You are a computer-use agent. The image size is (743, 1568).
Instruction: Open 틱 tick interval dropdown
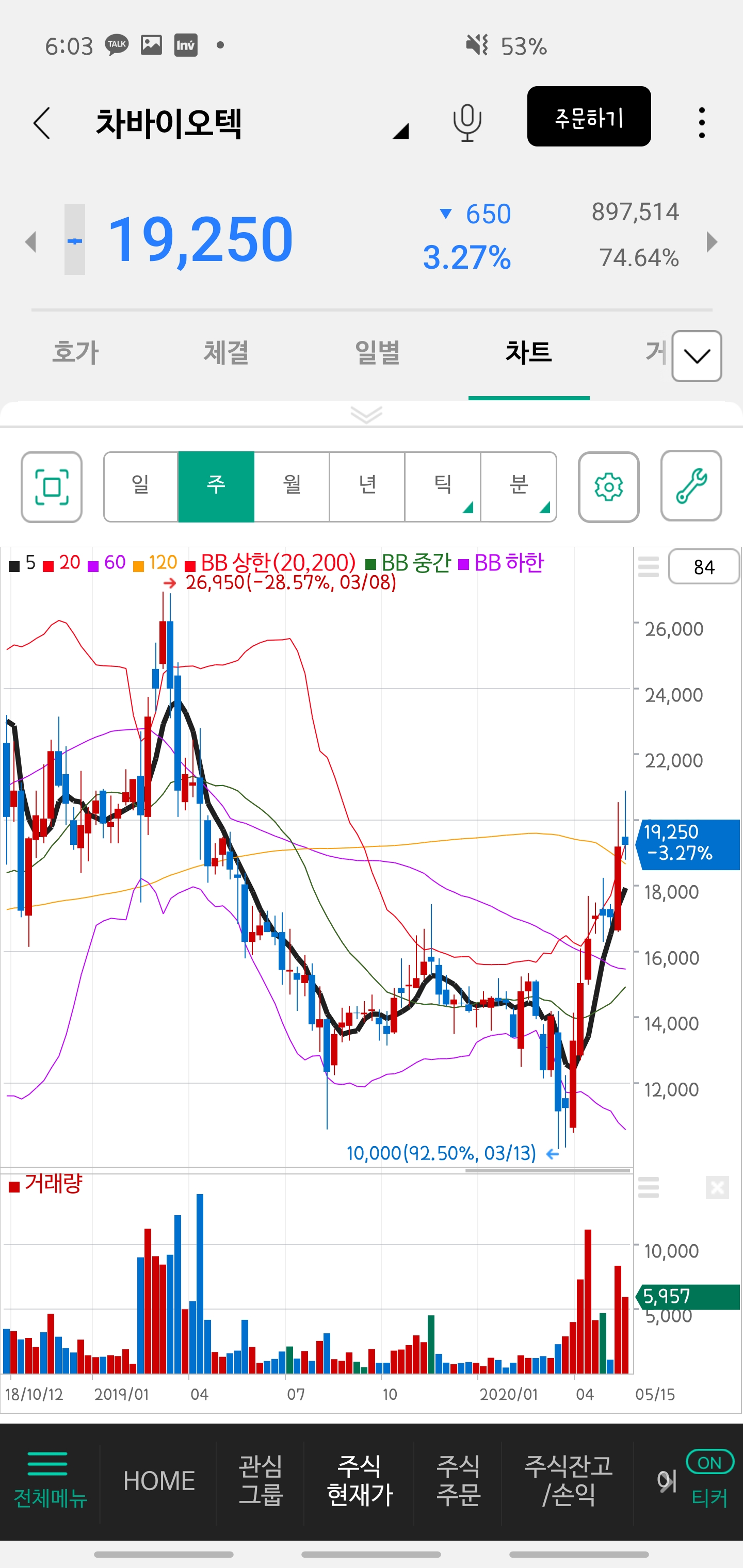[x=443, y=487]
